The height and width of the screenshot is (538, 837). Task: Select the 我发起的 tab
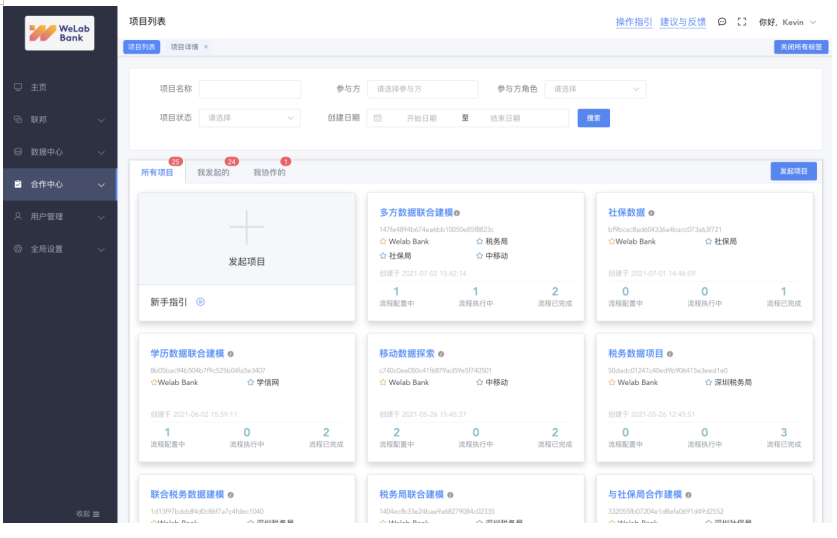pyautogui.click(x=213, y=172)
